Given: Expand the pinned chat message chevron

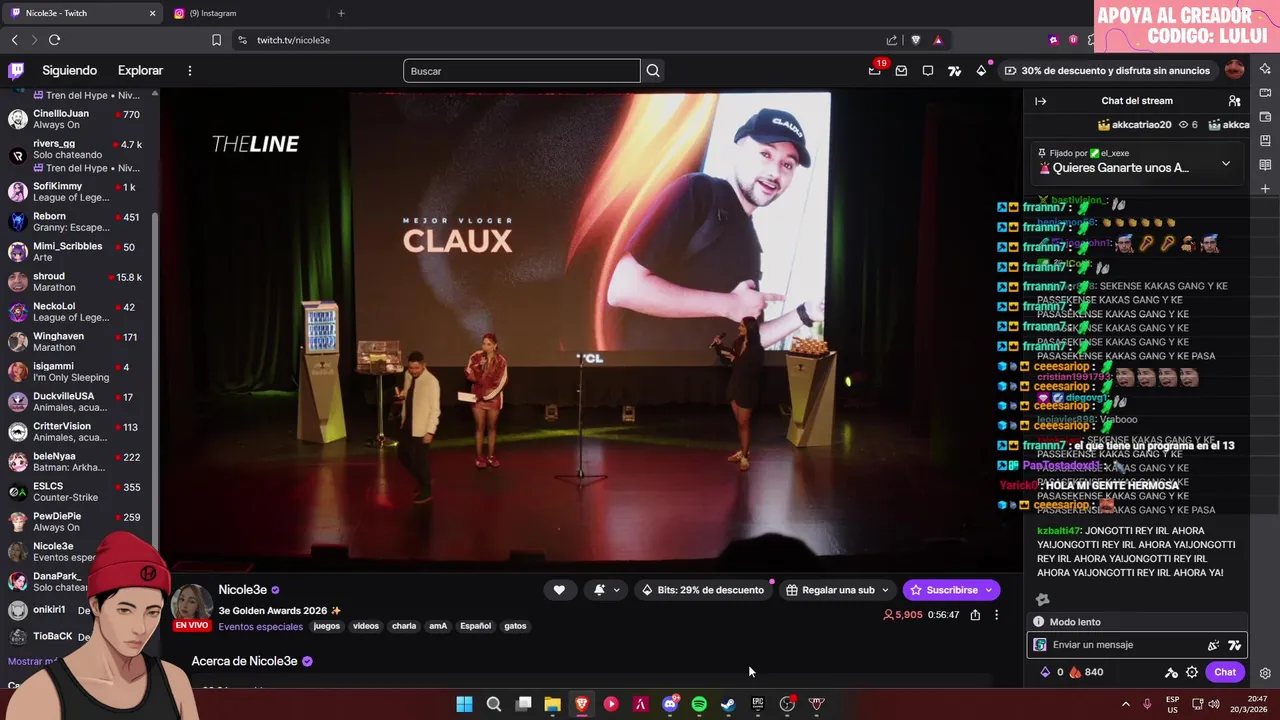Looking at the screenshot, I should click(1226, 163).
